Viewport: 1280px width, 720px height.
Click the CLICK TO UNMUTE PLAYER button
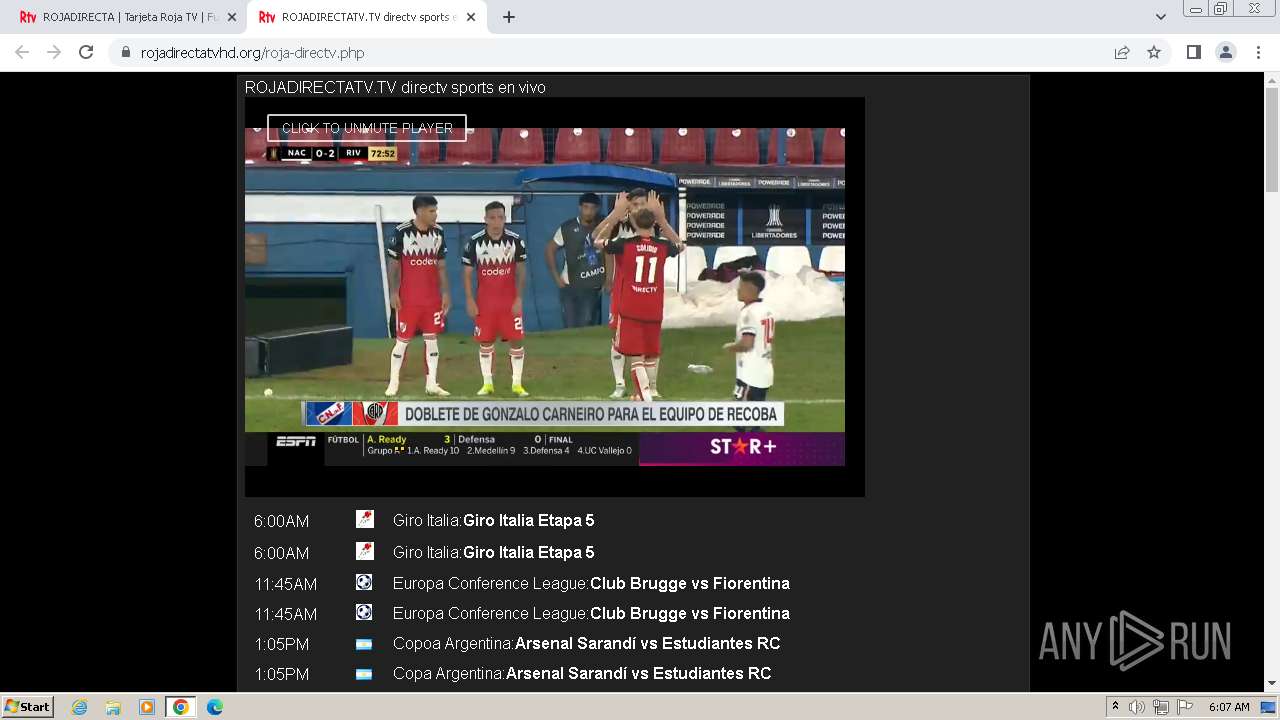click(367, 128)
